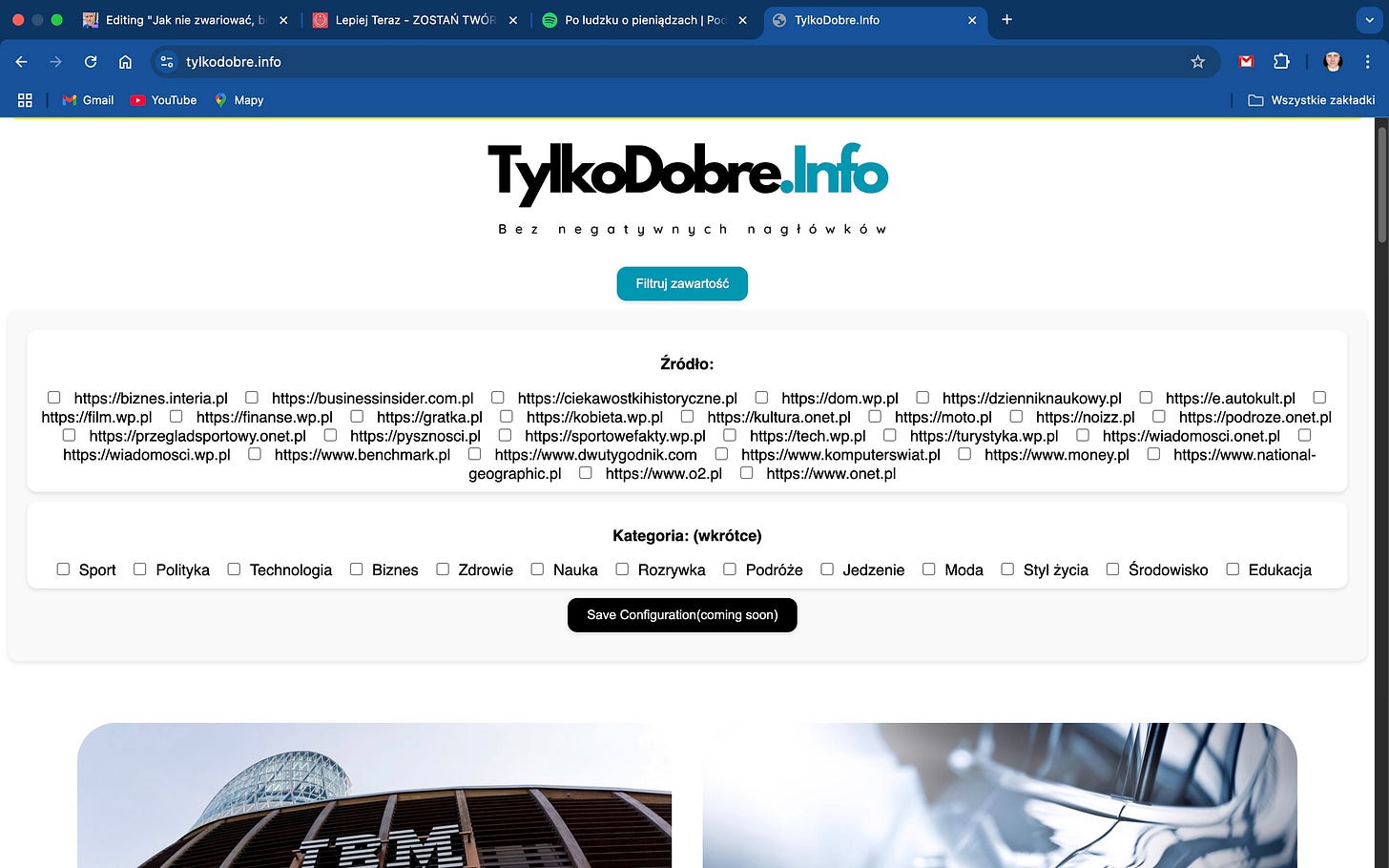The width and height of the screenshot is (1389, 868).
Task: Check the https://turystyka.wp.pl source
Action: click(890, 435)
